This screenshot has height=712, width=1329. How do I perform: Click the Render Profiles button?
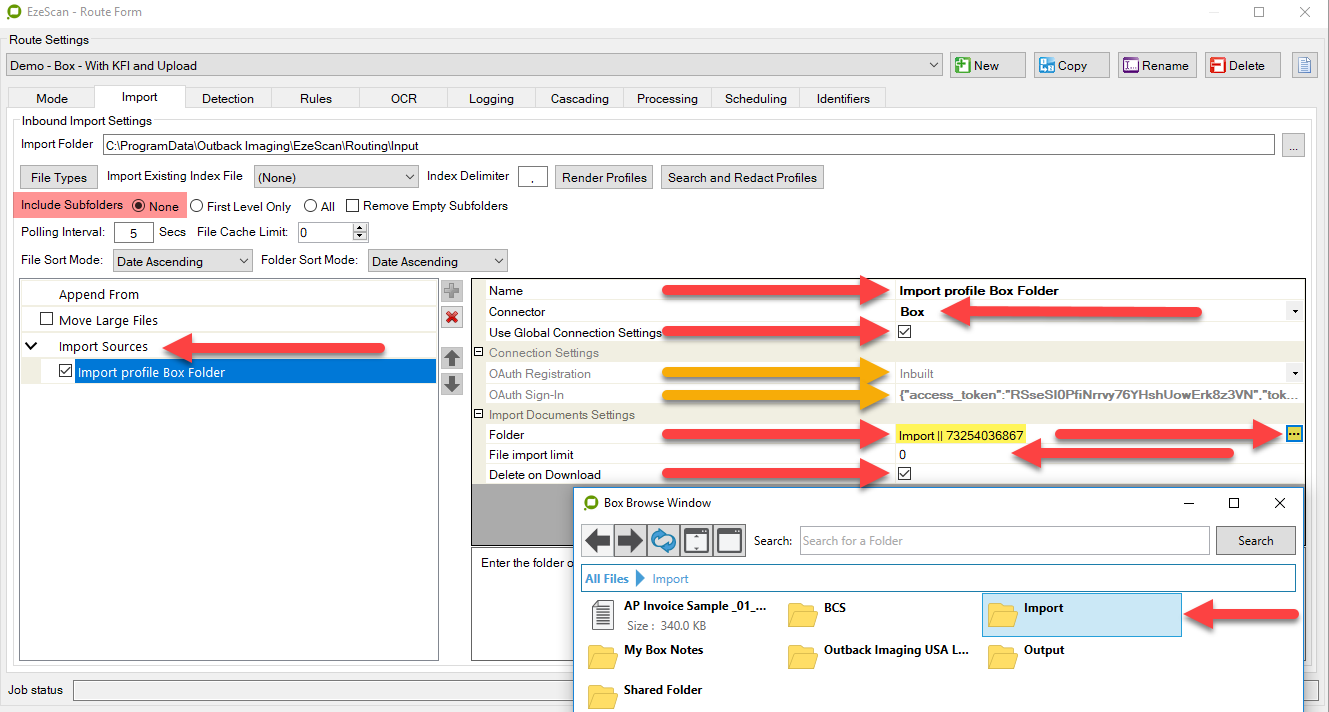coord(604,177)
